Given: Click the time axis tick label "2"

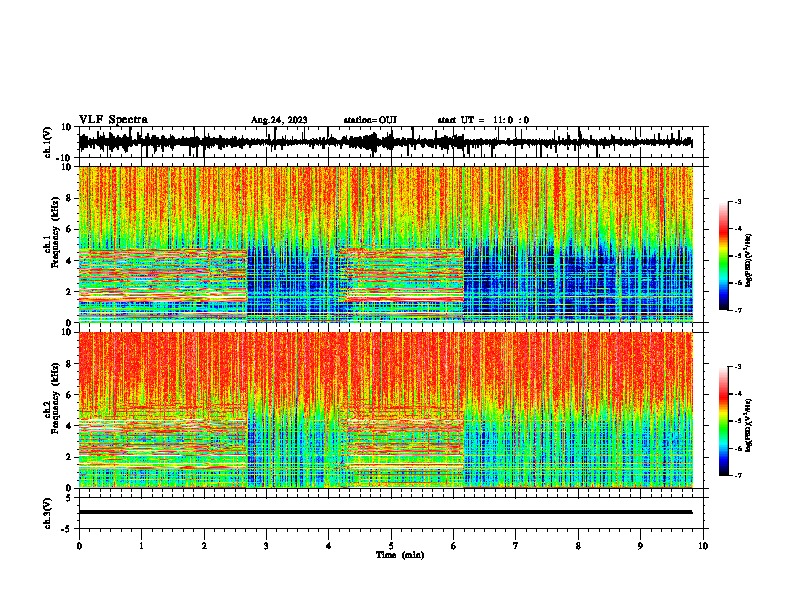Looking at the screenshot, I should (x=204, y=545).
